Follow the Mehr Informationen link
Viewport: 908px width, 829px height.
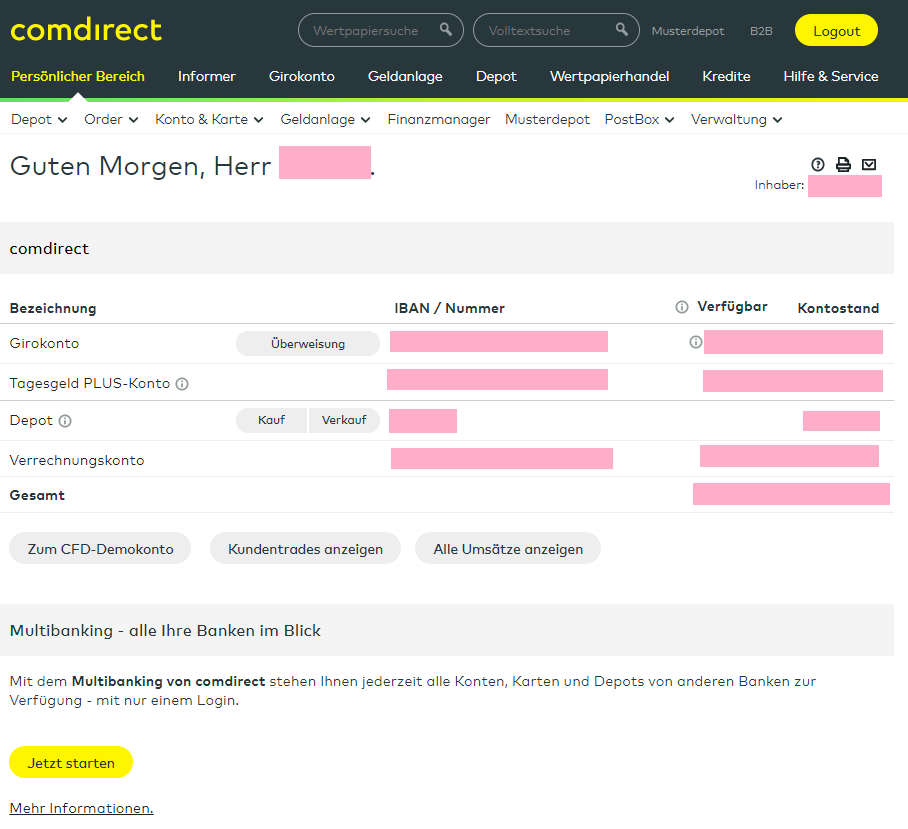(81, 808)
